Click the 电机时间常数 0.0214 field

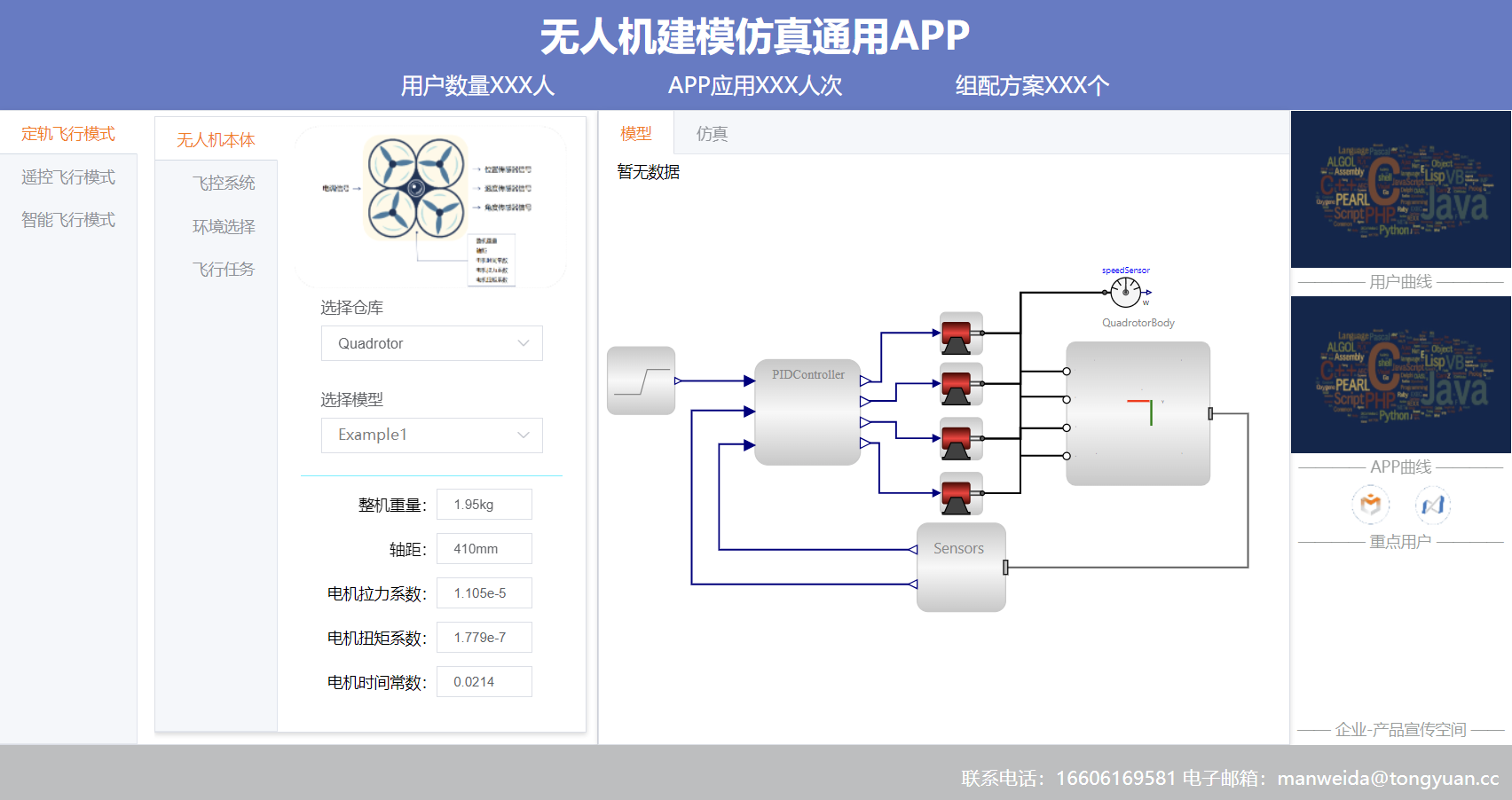click(x=484, y=682)
